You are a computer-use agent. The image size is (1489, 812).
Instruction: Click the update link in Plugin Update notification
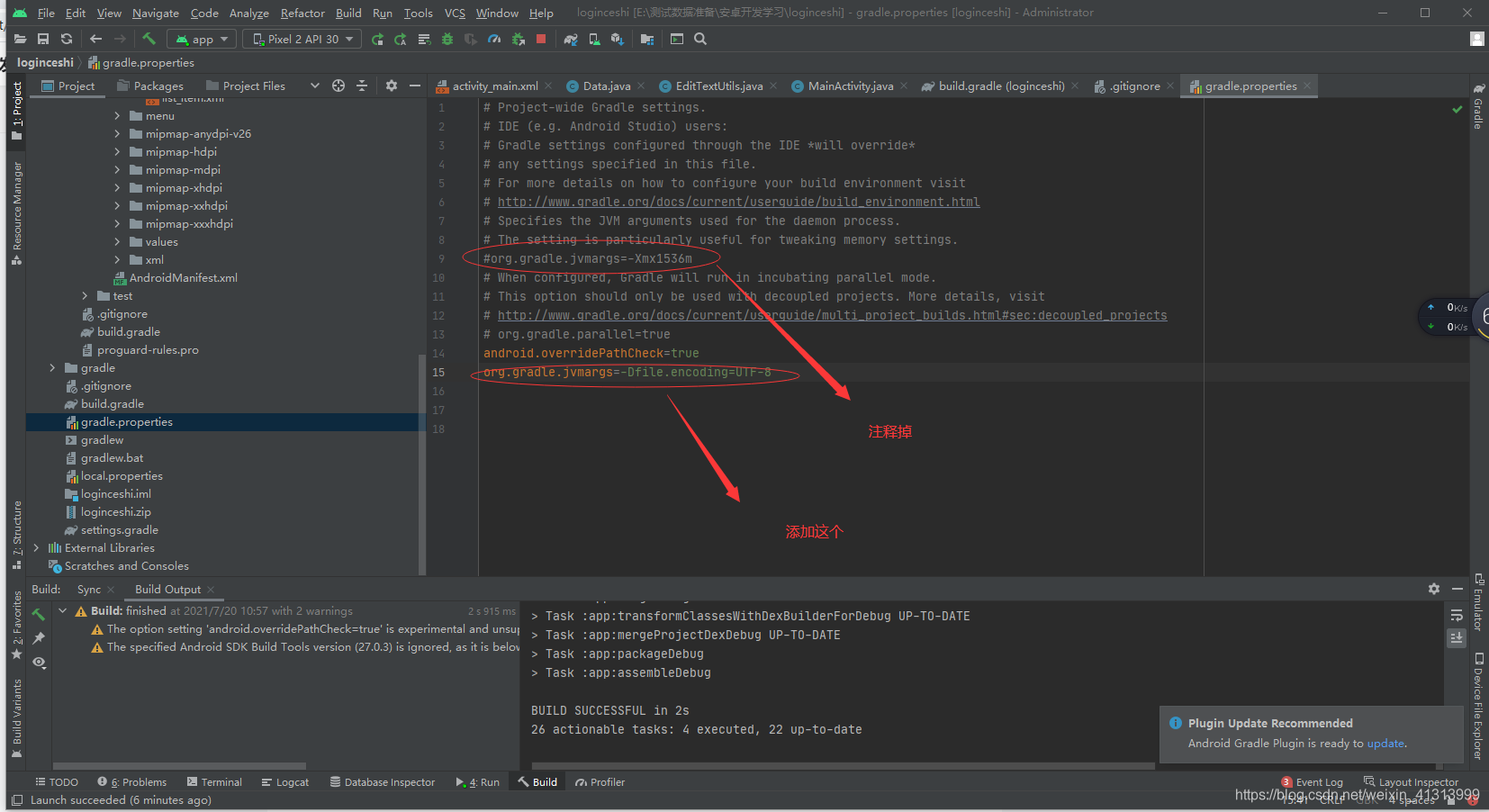(x=1385, y=743)
